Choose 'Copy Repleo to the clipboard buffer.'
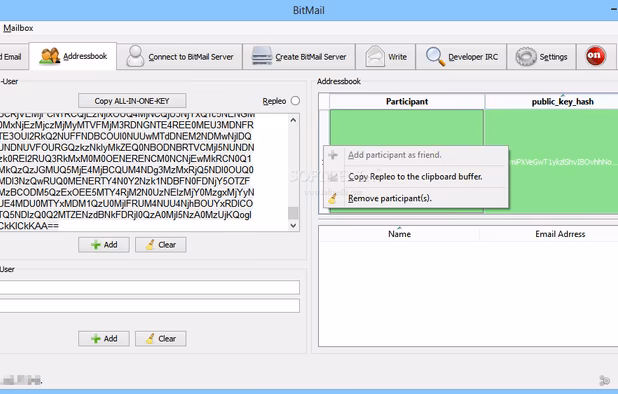 pyautogui.click(x=416, y=177)
